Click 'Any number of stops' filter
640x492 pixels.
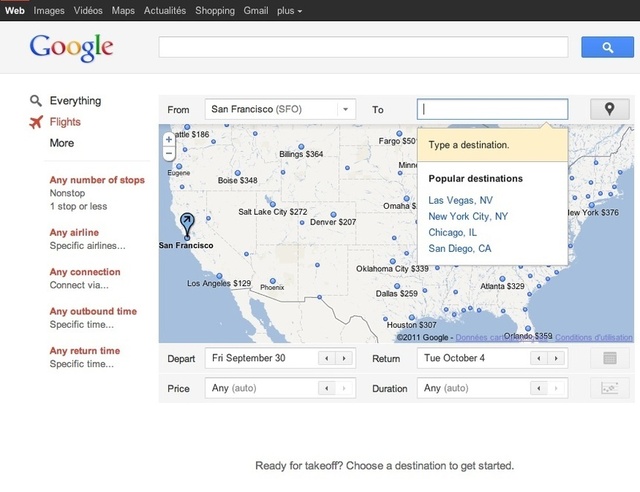97,181
